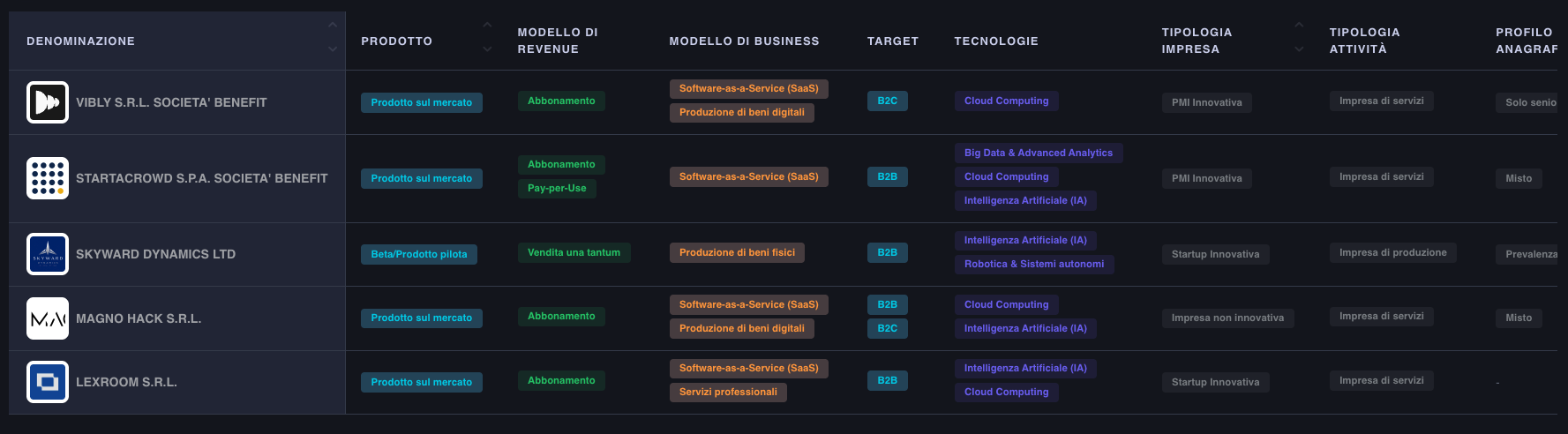Open the MAGNO HACK logo icon
The width and height of the screenshot is (1568, 434).
(x=48, y=318)
